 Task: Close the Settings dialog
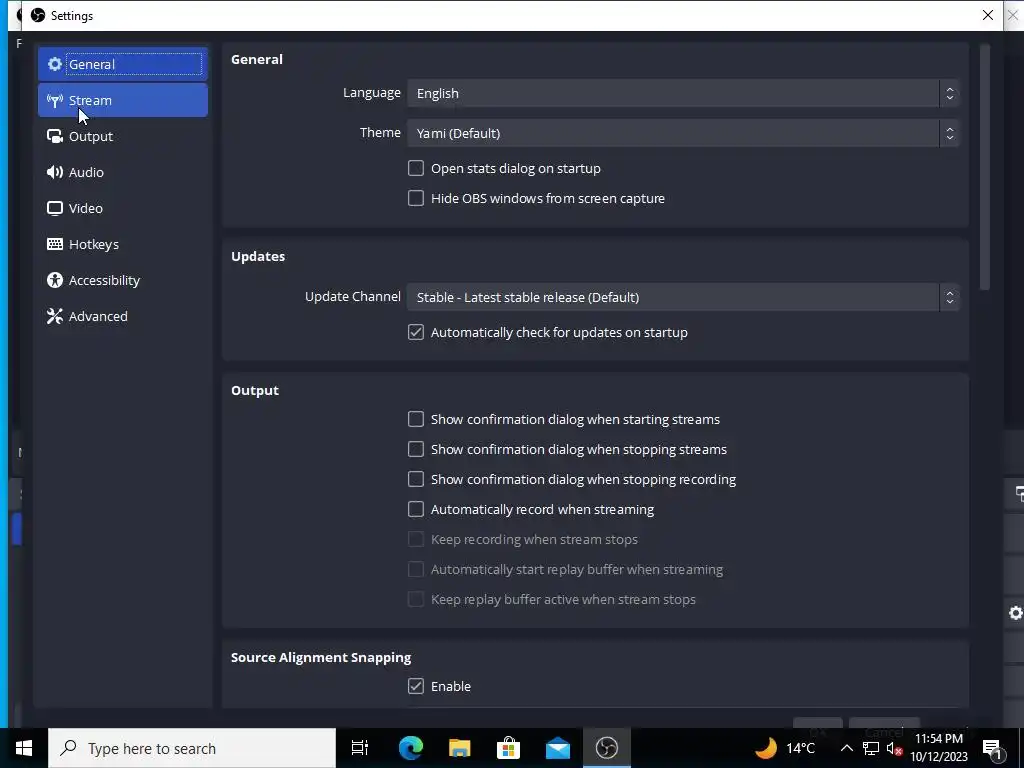click(987, 15)
